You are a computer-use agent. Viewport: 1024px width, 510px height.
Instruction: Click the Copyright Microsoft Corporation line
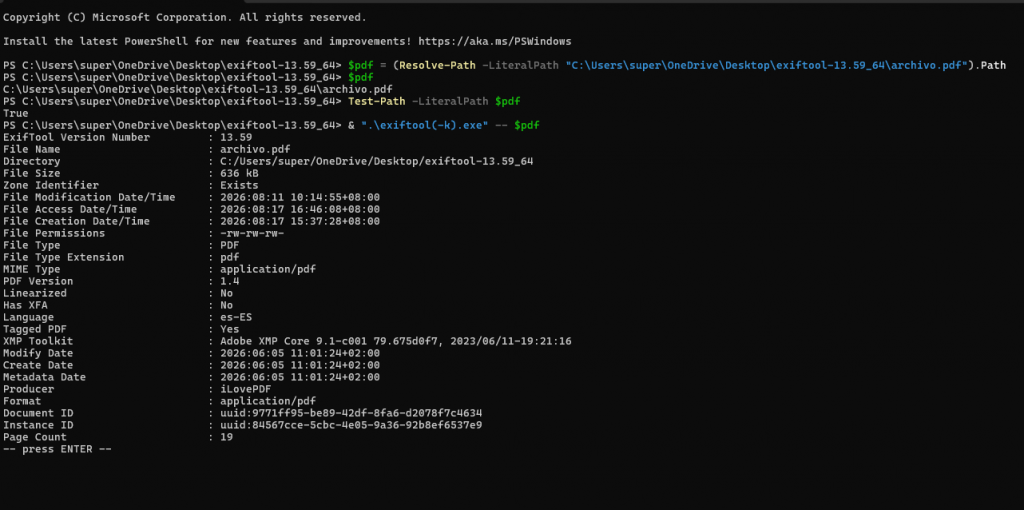pos(185,17)
